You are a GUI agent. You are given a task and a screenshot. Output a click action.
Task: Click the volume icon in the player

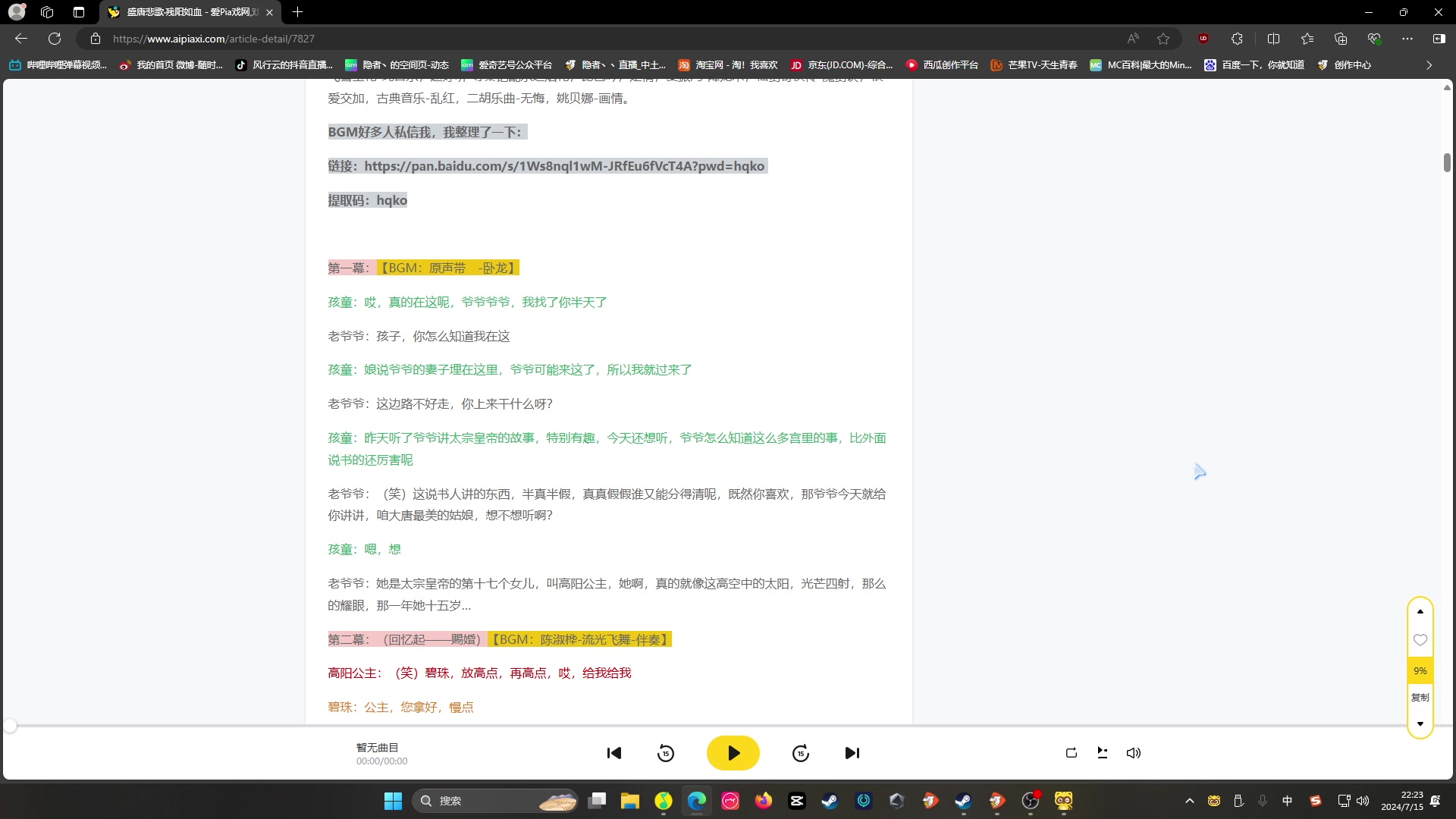pyautogui.click(x=1133, y=752)
